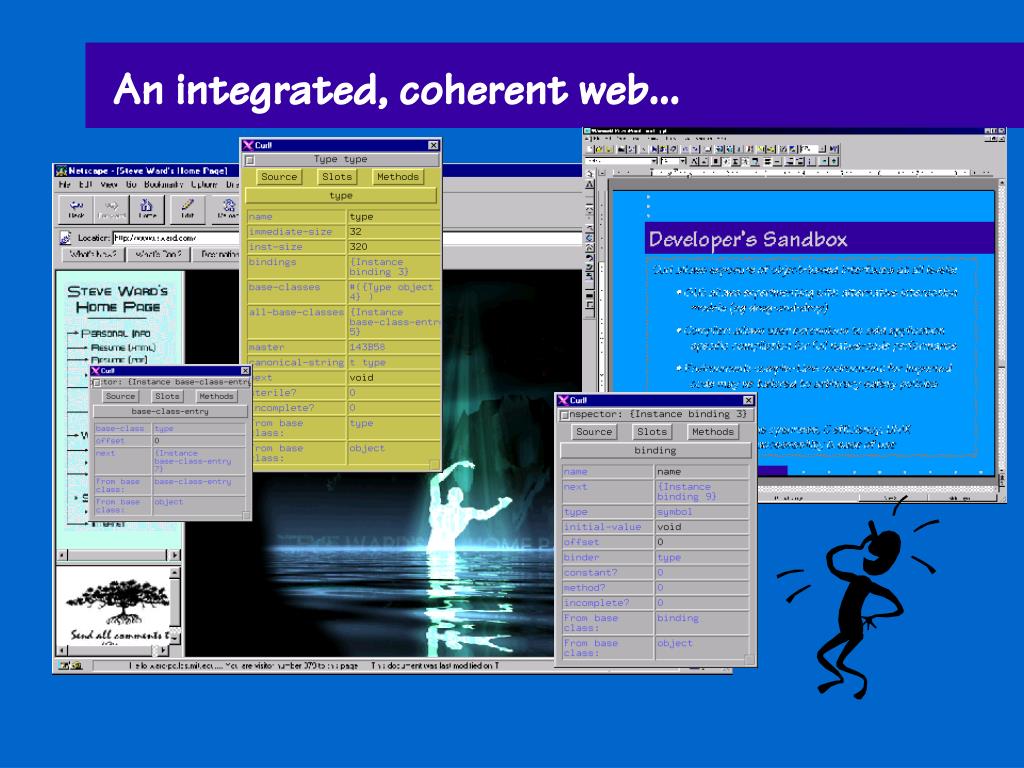Click Source button in base-class-entry window

(x=120, y=396)
